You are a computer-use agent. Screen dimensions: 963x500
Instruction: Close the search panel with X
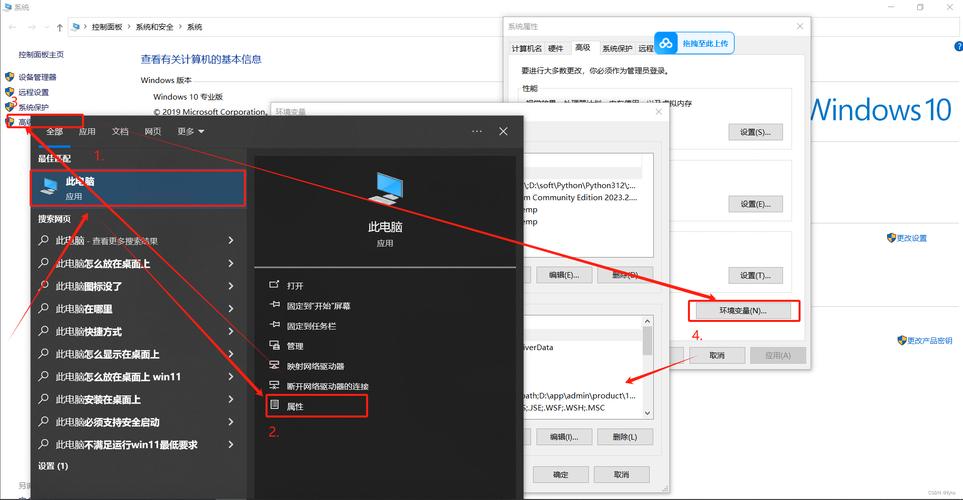(x=503, y=131)
